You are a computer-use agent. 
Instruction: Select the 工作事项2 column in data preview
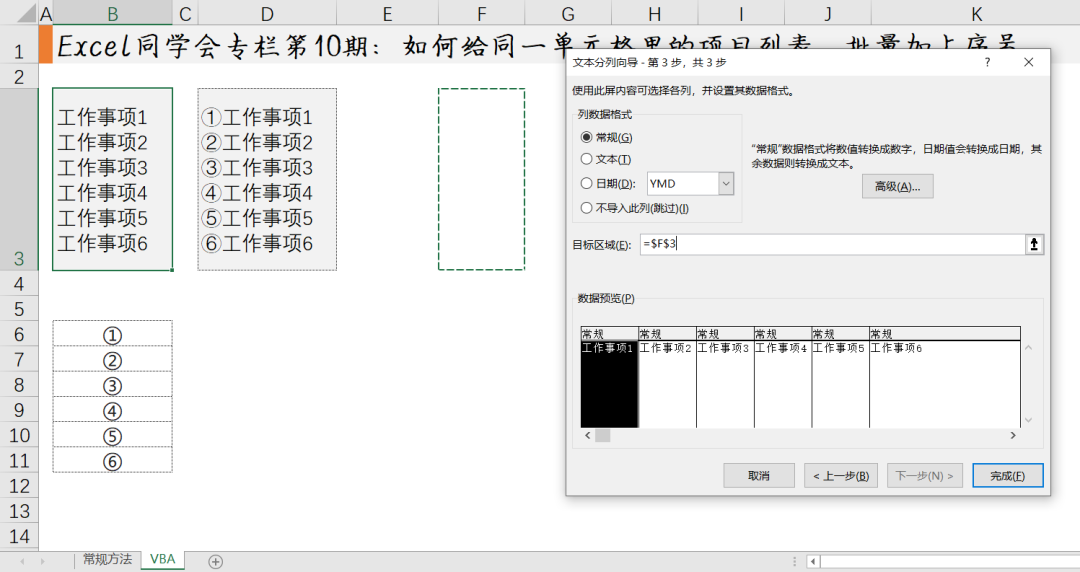tap(667, 380)
